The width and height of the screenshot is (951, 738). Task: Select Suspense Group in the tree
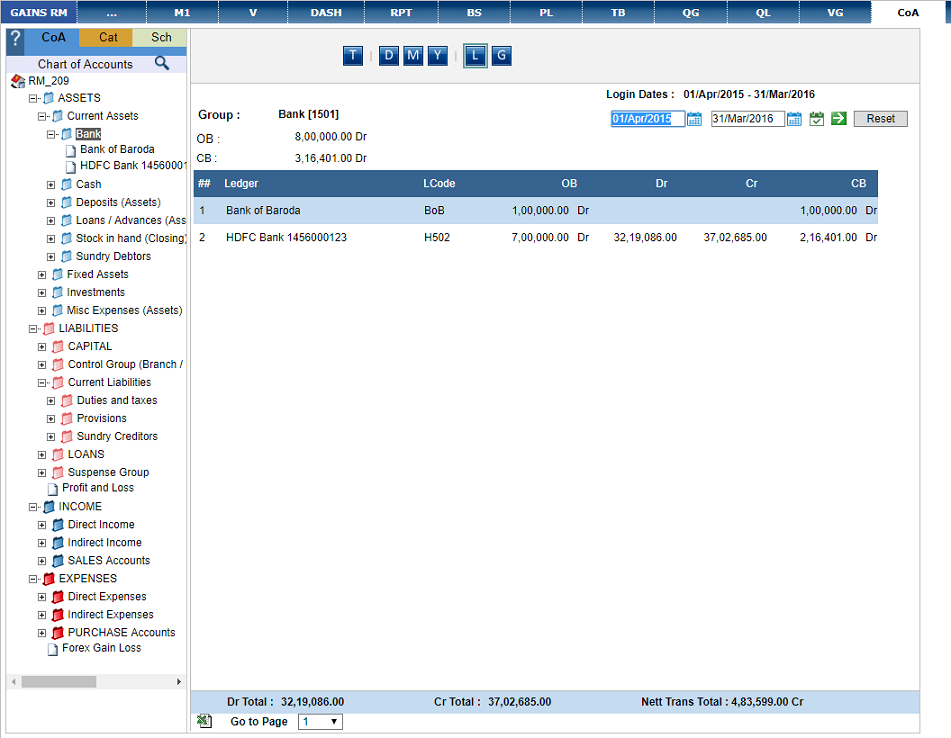pyautogui.click(x=108, y=472)
